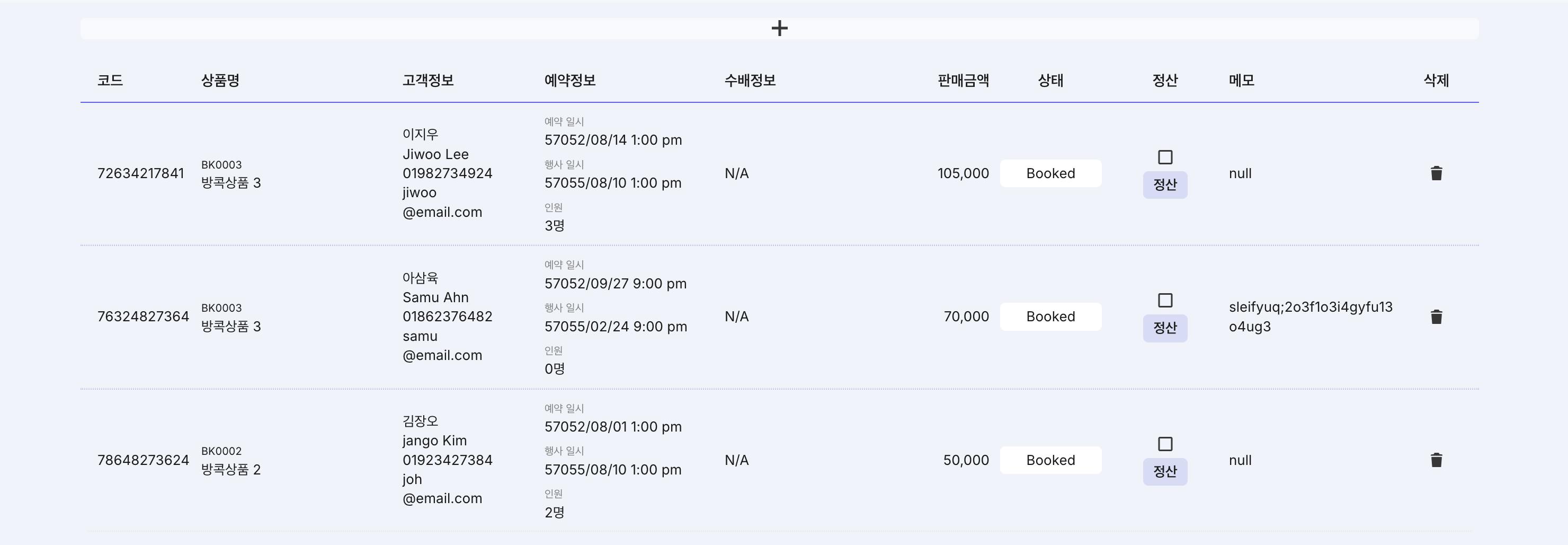Open Booked status selector for 70,000 booking
This screenshot has height=545, width=1568.
click(x=1050, y=317)
